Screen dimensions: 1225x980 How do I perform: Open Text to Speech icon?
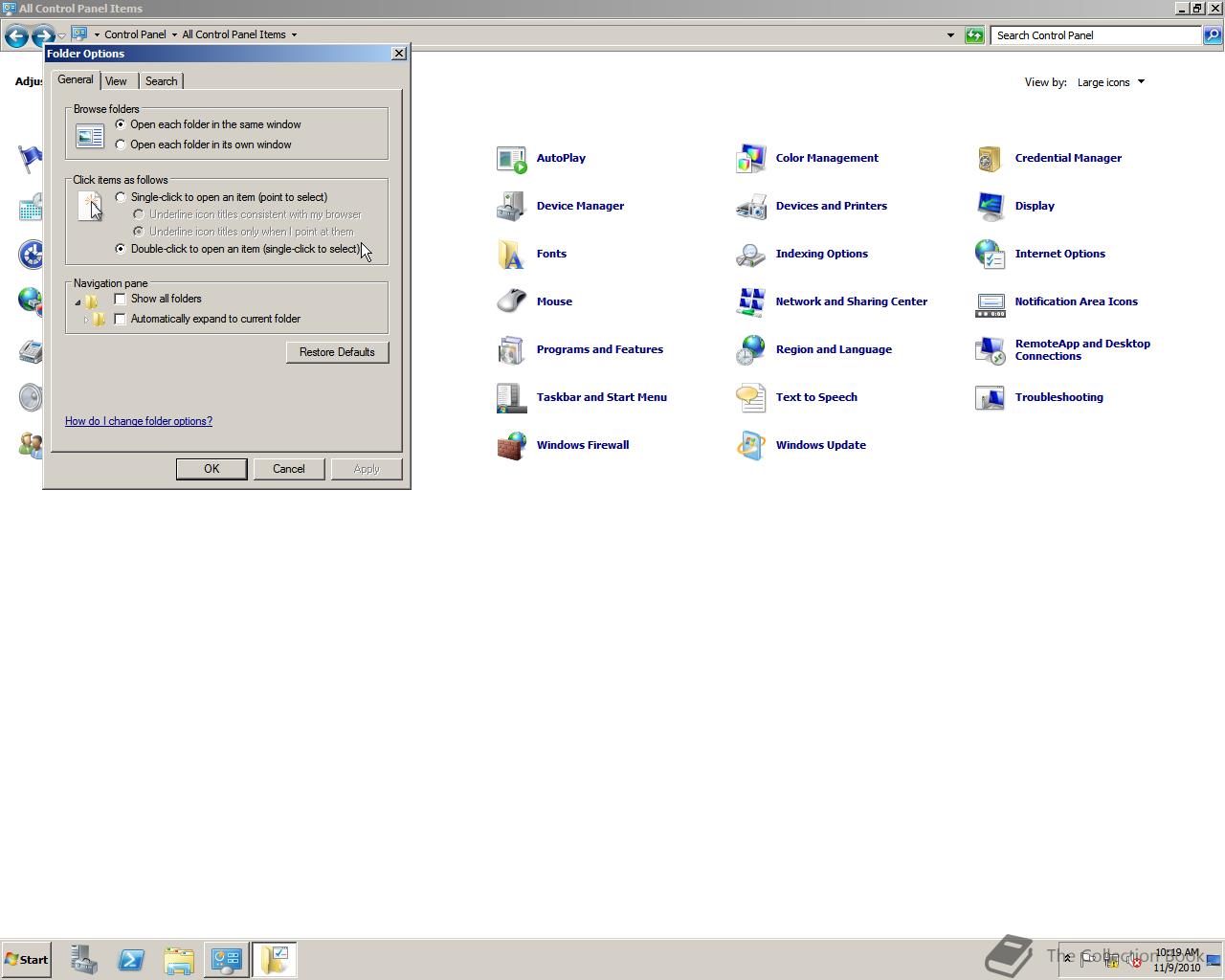tap(751, 398)
